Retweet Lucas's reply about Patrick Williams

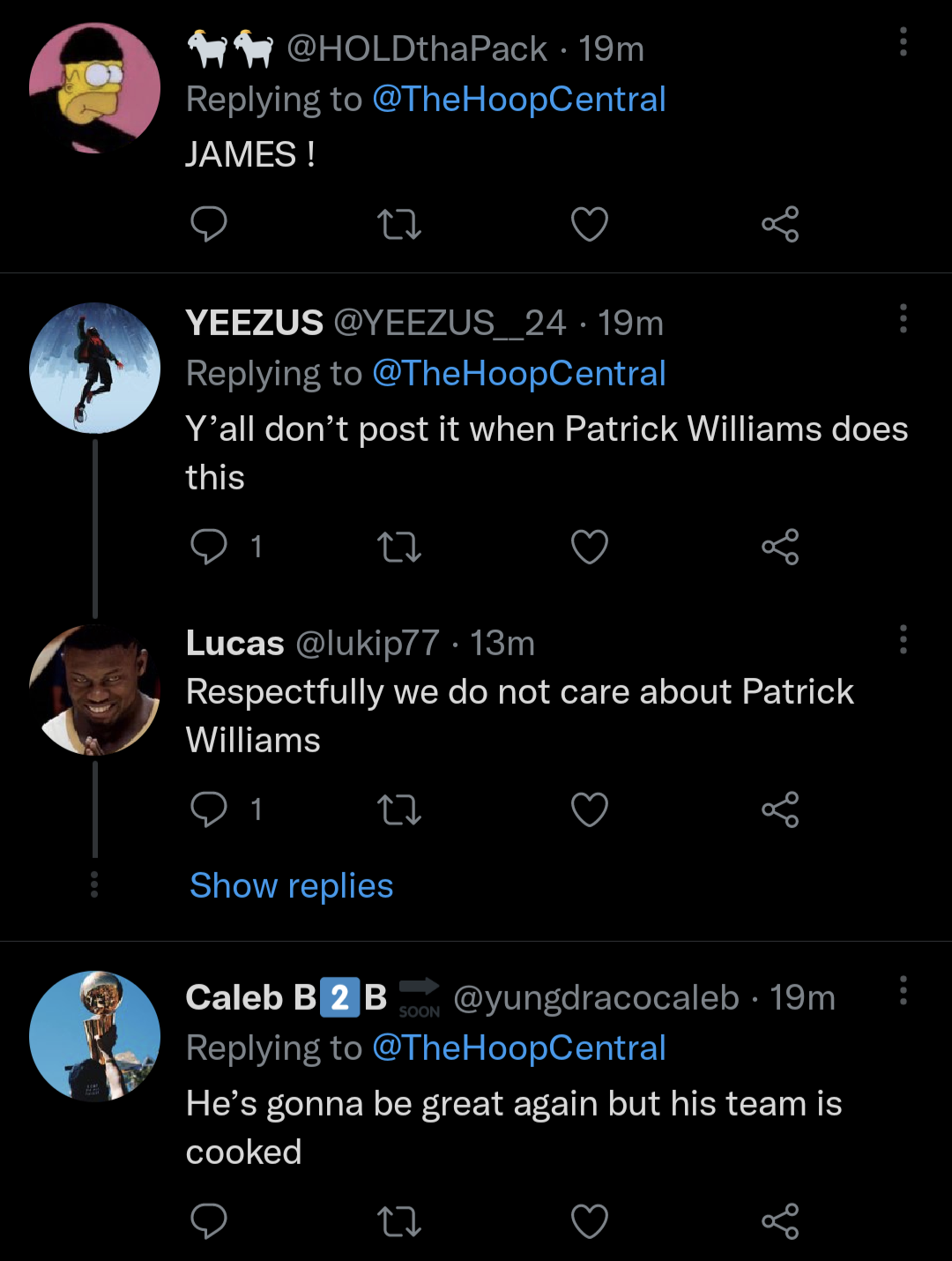click(399, 810)
